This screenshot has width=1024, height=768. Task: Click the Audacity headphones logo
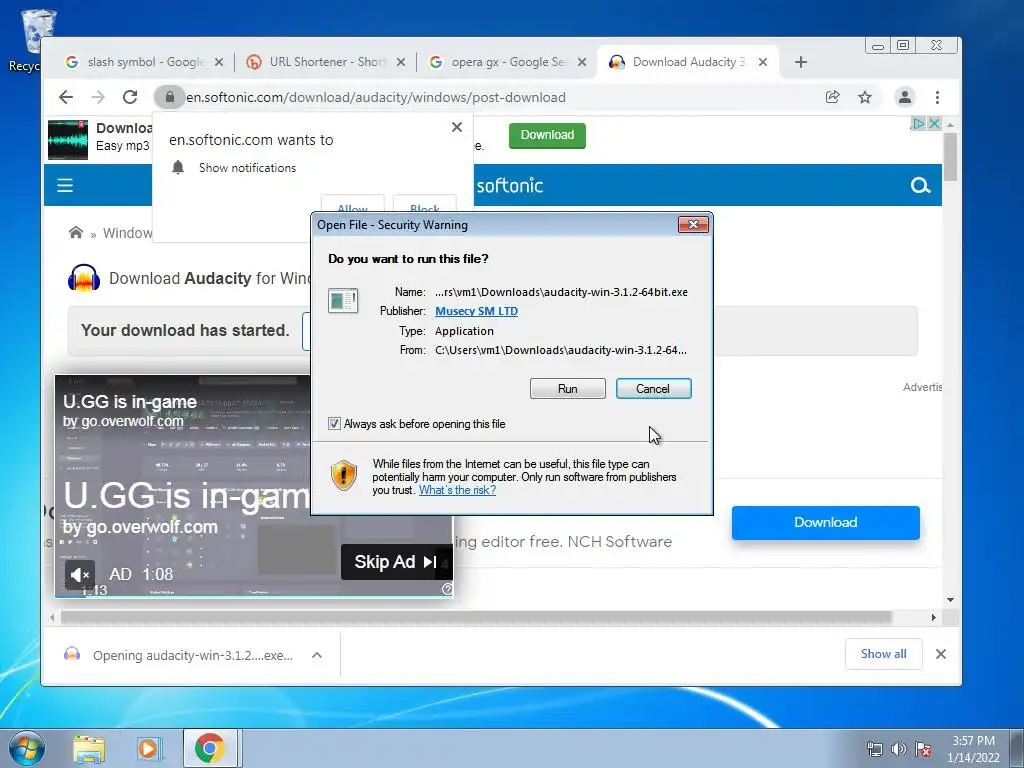(84, 278)
